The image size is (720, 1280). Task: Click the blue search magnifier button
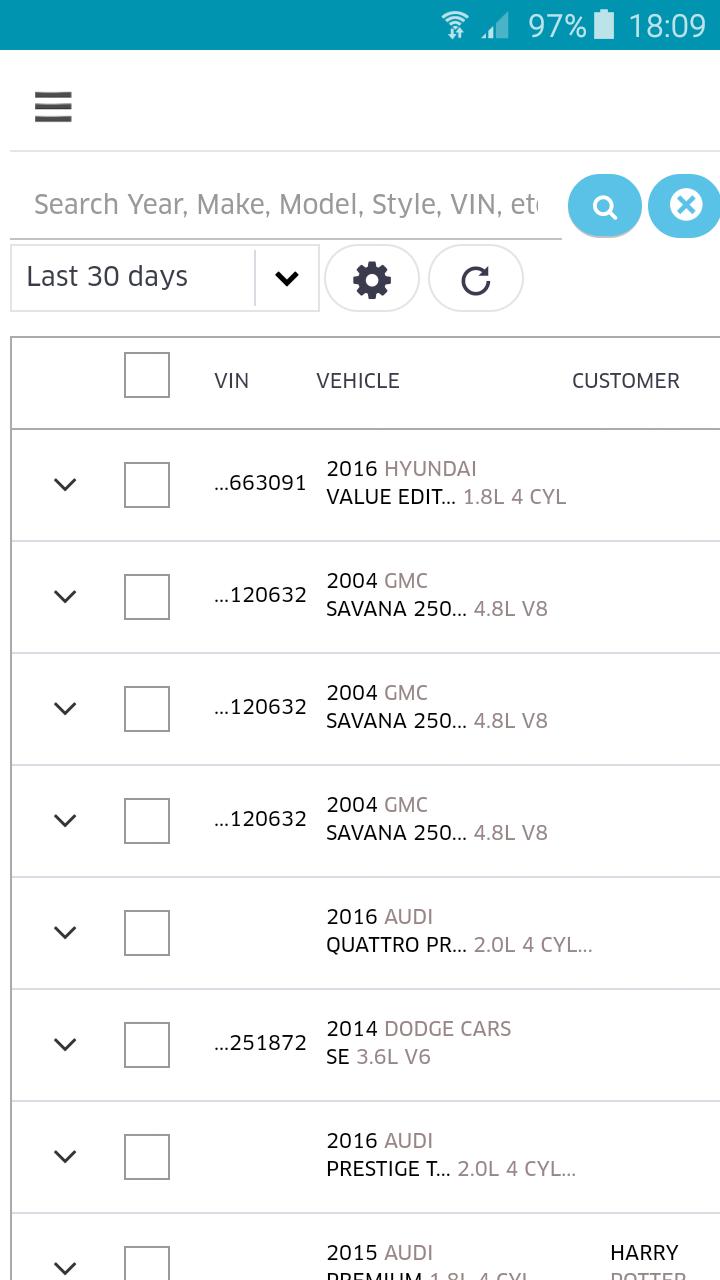coord(604,206)
